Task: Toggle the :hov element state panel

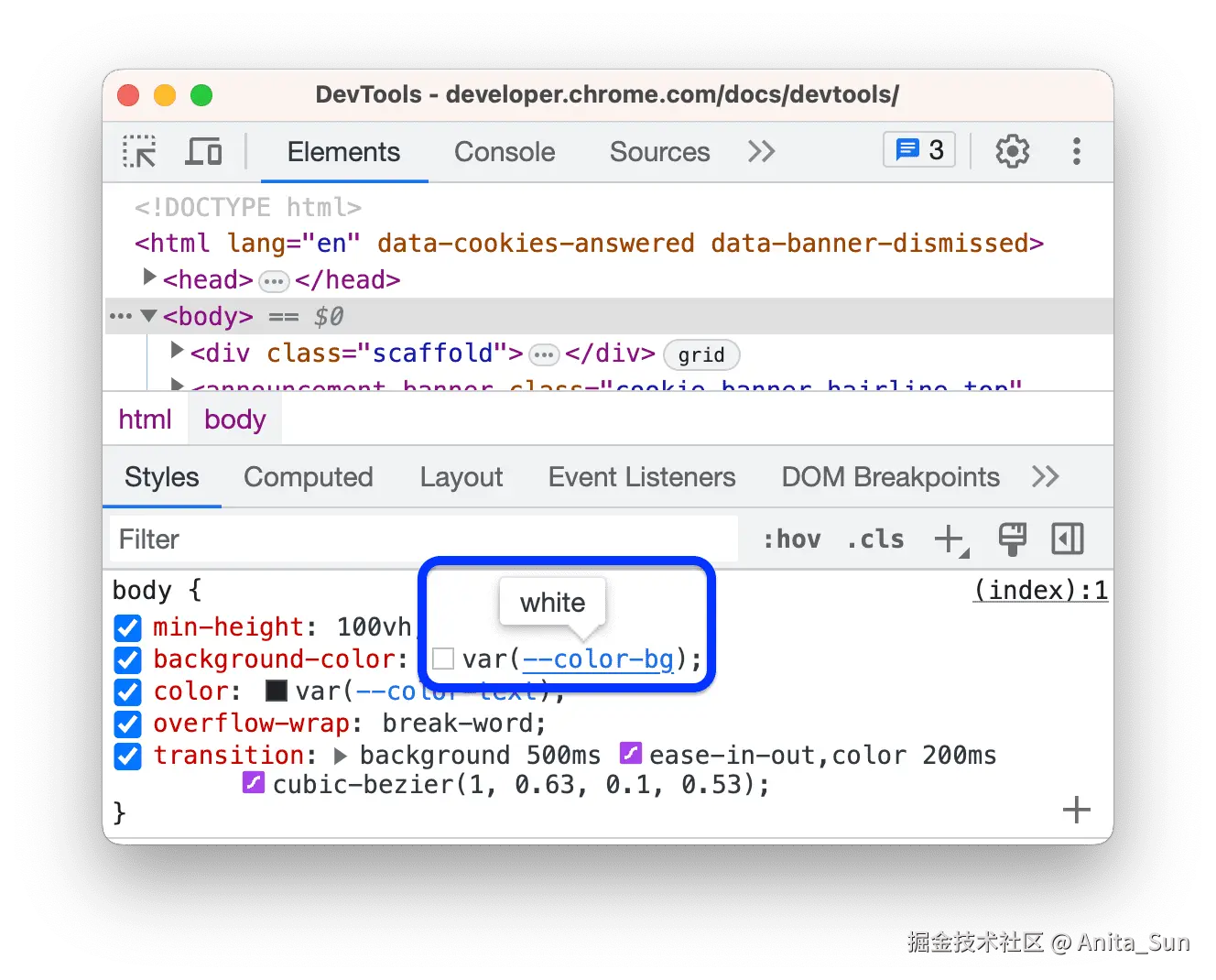Action: click(x=792, y=539)
